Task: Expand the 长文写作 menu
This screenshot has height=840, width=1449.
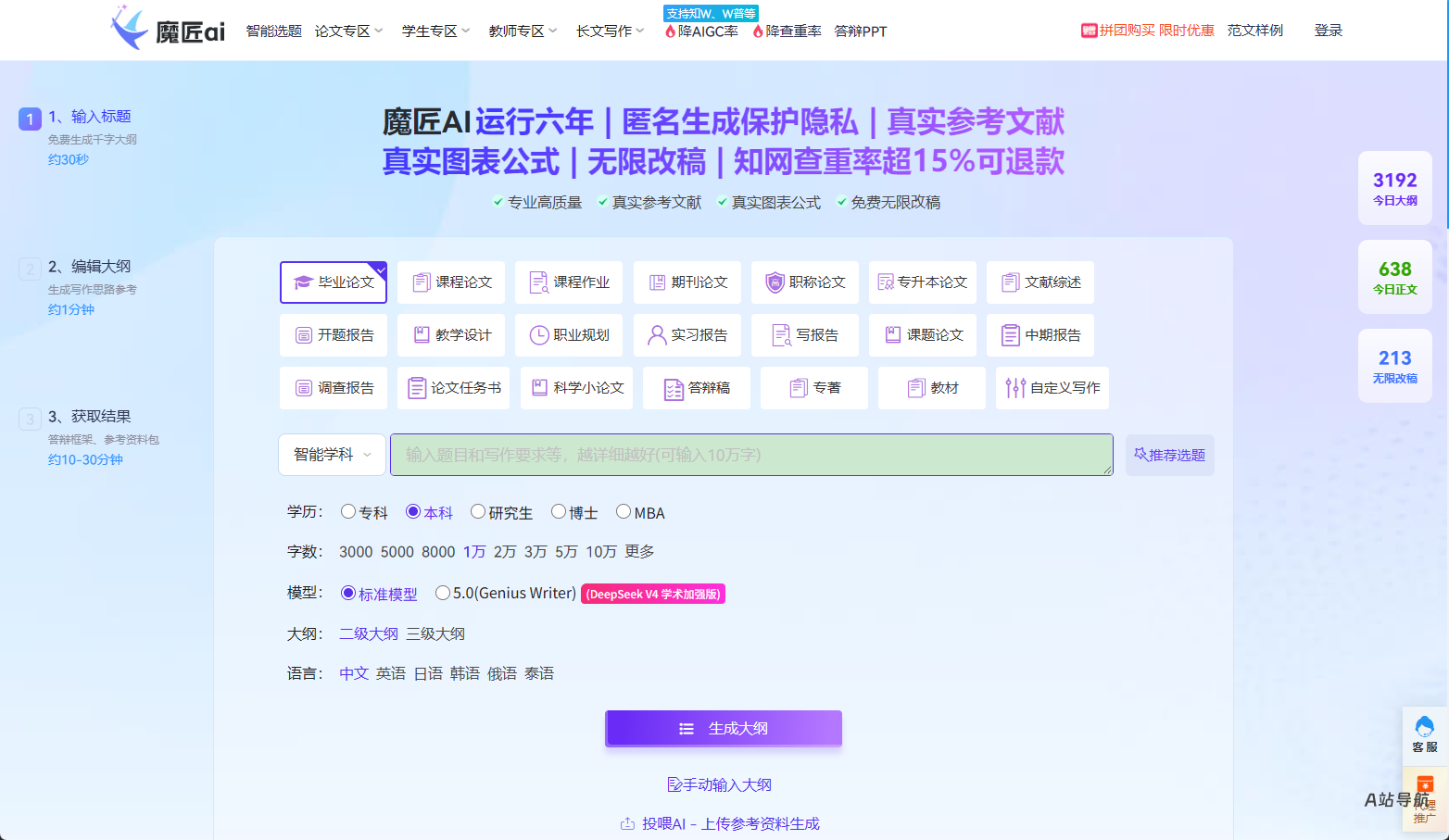Action: [x=610, y=31]
